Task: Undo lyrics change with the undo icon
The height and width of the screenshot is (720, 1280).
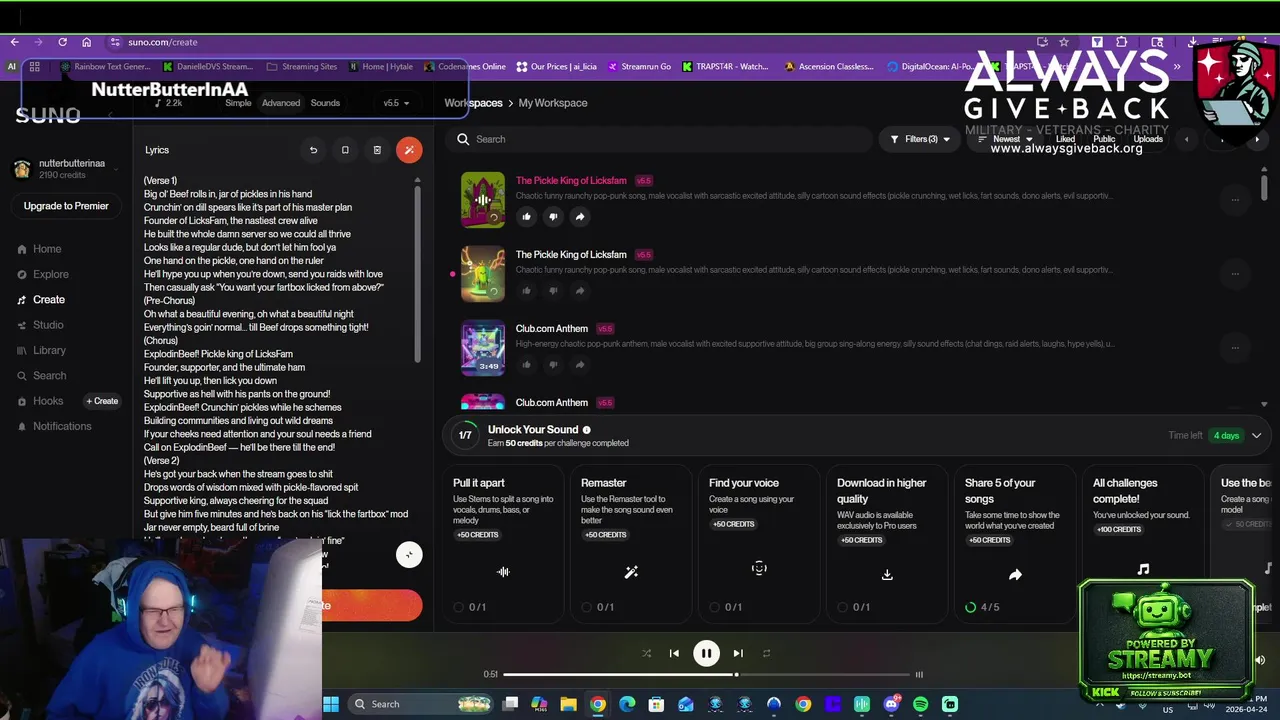Action: tap(313, 150)
